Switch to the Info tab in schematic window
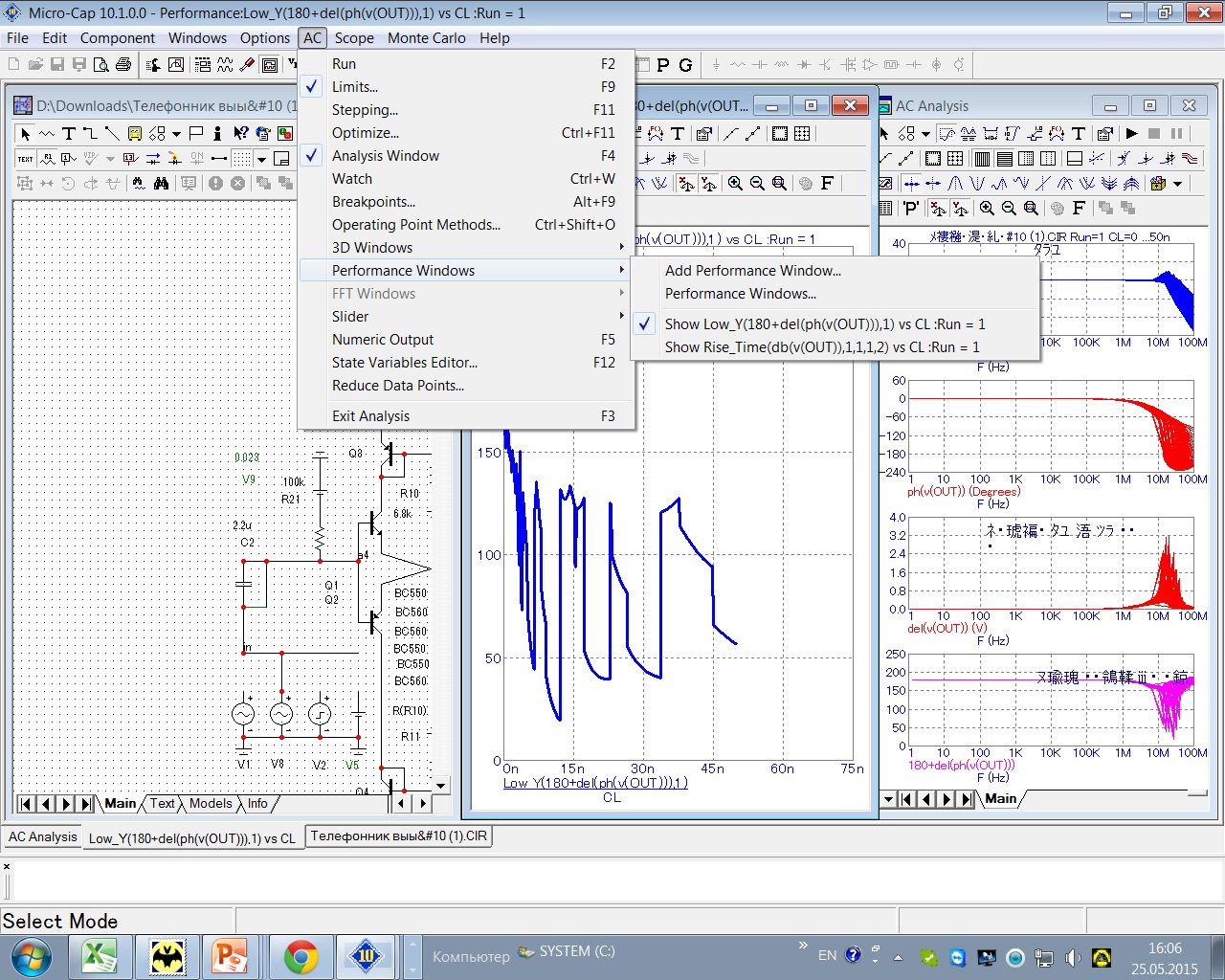This screenshot has height=980, width=1225. 257,804
